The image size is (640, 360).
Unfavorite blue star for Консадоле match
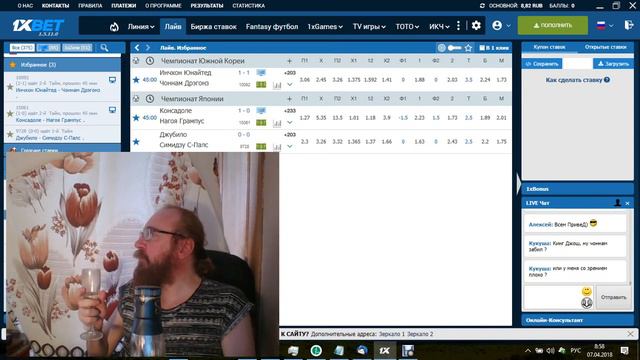136,118
